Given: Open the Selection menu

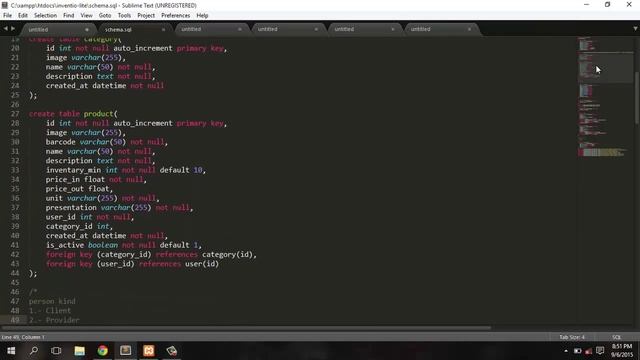Looking at the screenshot, I should coord(45,16).
